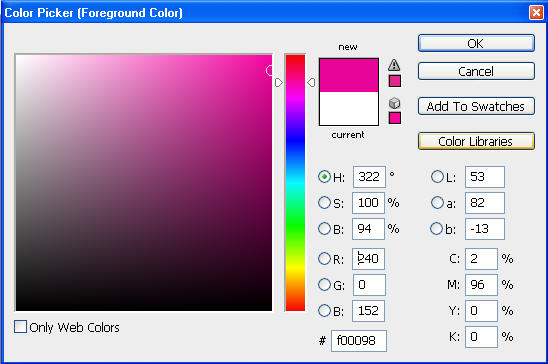This screenshot has width=548, height=364.
Task: Select the Lab b radio button
Action: click(x=437, y=229)
